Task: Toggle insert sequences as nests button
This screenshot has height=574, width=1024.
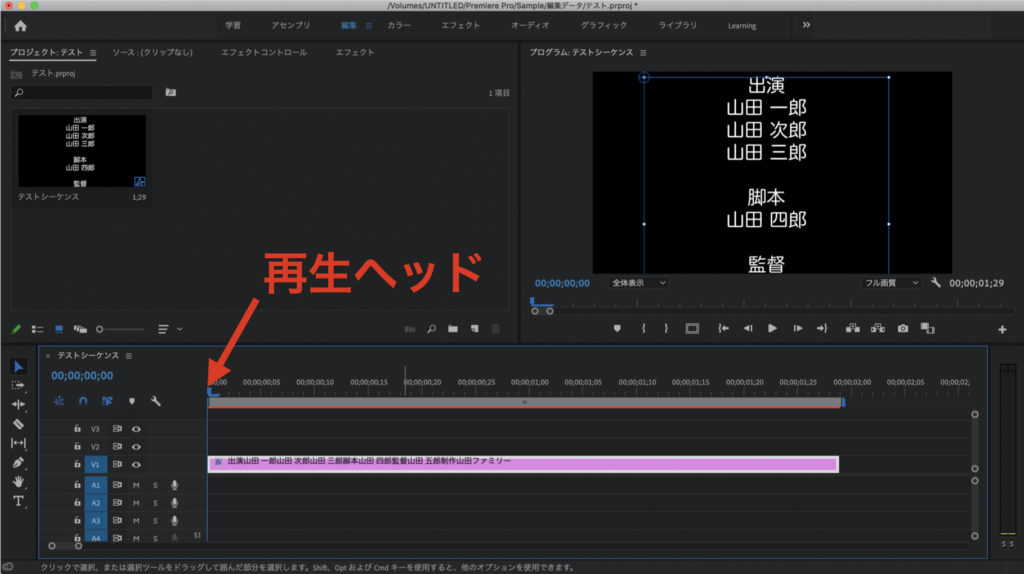Action: coord(59,401)
